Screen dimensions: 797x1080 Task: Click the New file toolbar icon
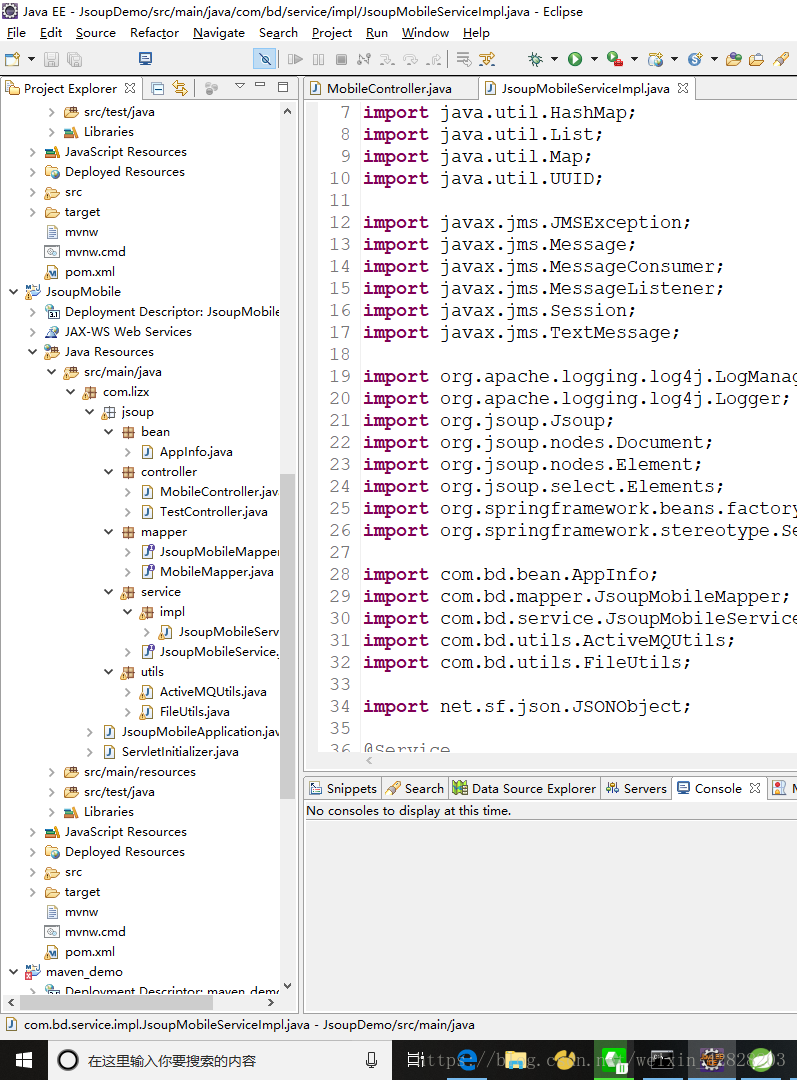12,59
